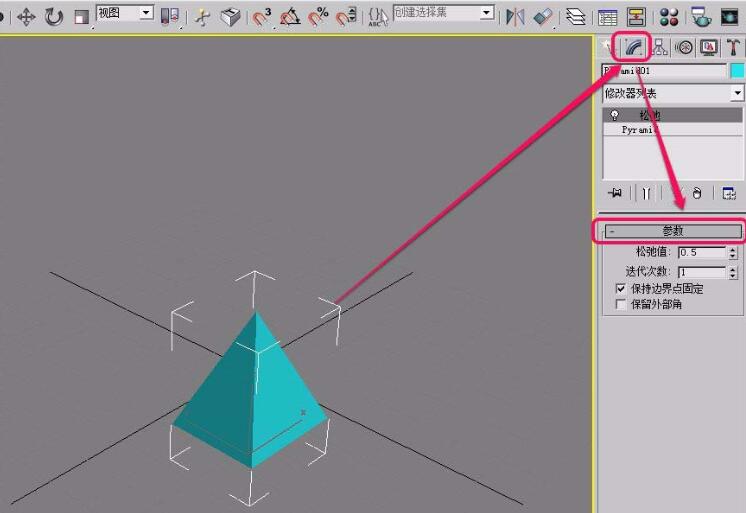Toggle Percent Snap

click(x=318, y=18)
